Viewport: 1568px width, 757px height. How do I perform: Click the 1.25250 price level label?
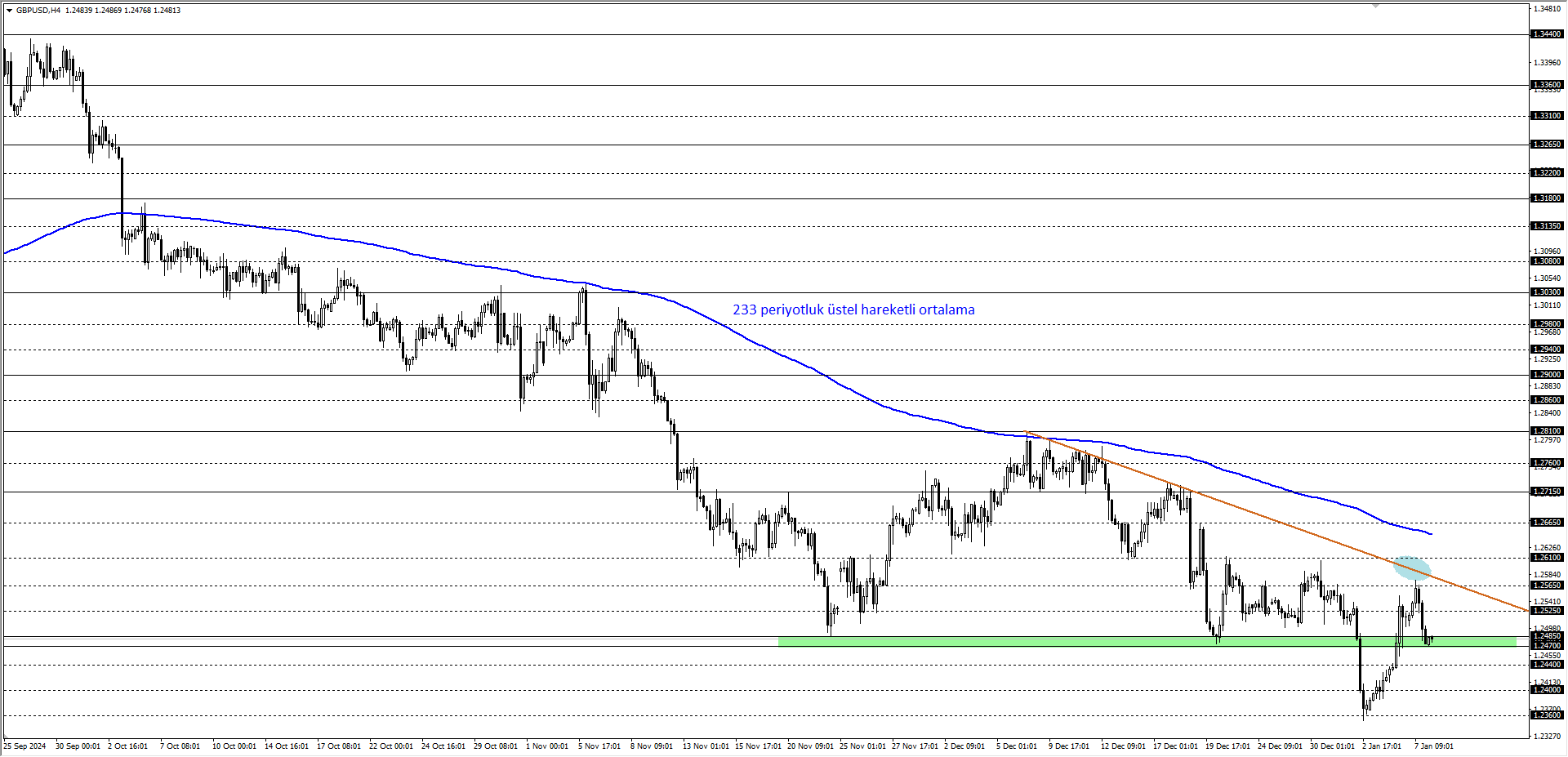1547,611
